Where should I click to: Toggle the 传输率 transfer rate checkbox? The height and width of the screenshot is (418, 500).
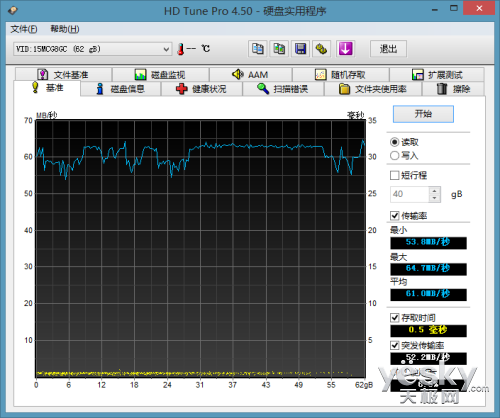tap(394, 216)
